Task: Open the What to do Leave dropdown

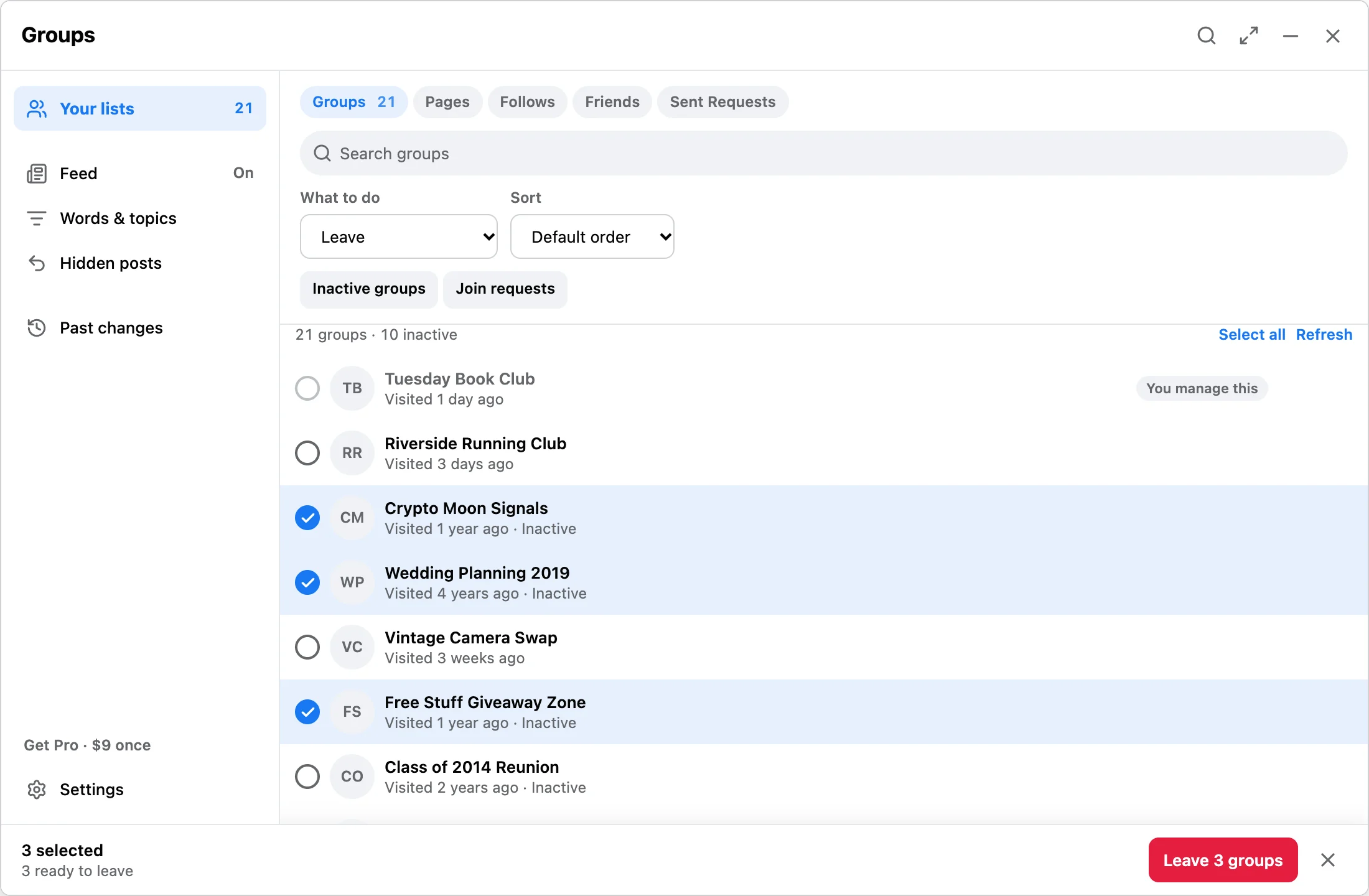Action: click(x=399, y=236)
